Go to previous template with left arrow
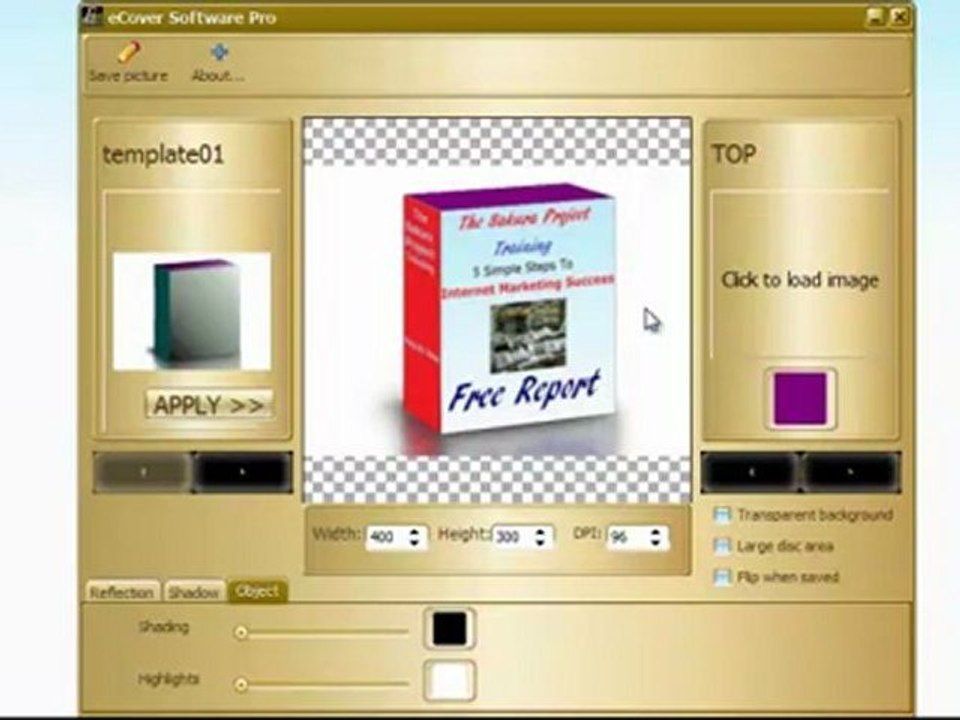The width and height of the screenshot is (960, 720). click(x=144, y=472)
